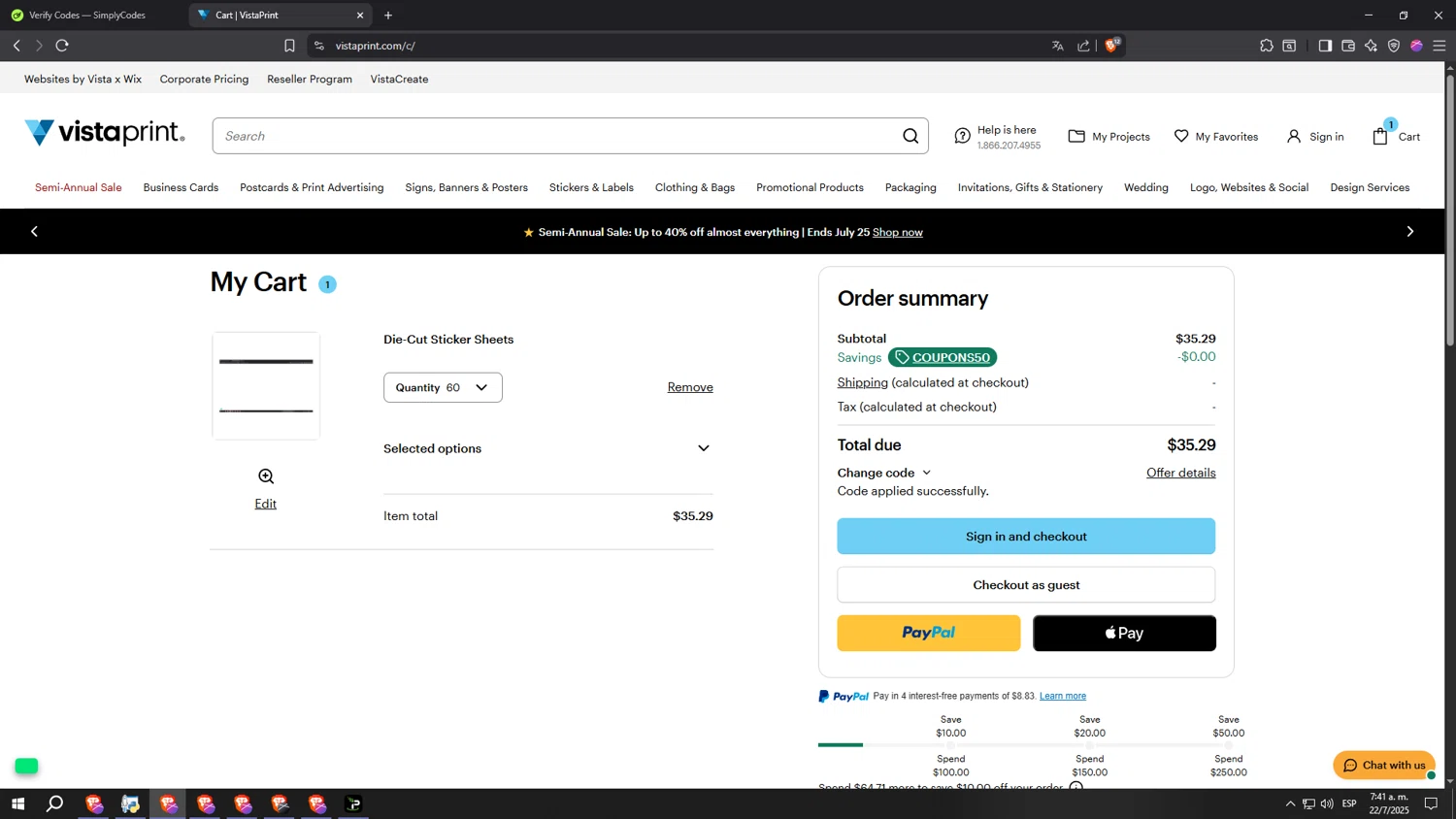Show previous promo banner arrow
The width and height of the screenshot is (1456, 819).
point(35,231)
